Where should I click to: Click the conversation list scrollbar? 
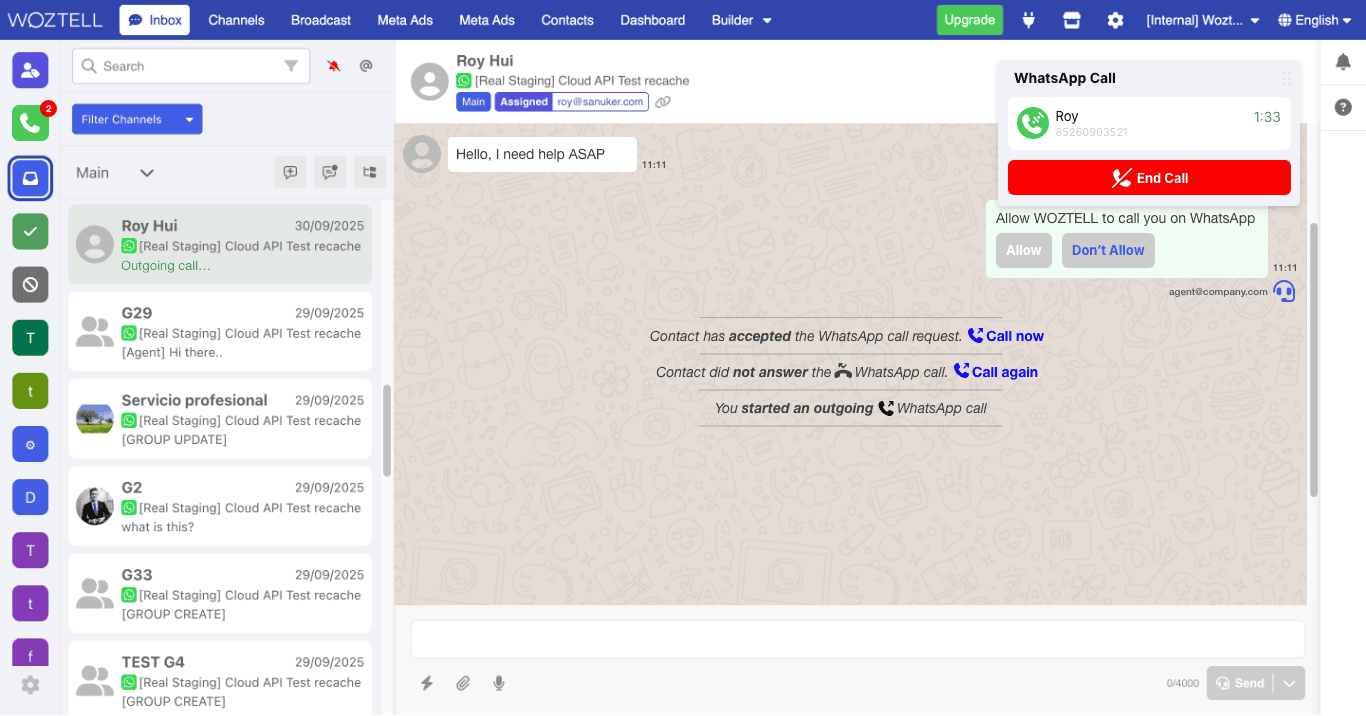point(387,430)
